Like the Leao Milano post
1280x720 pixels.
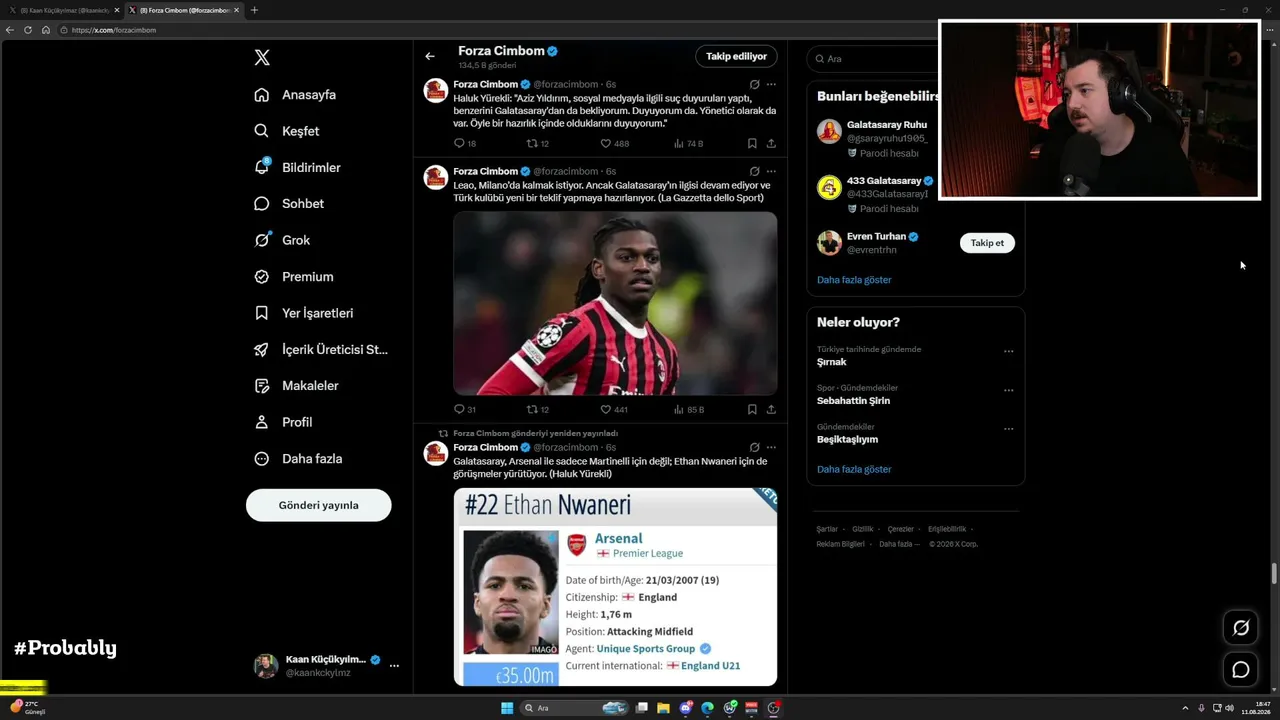614,410
